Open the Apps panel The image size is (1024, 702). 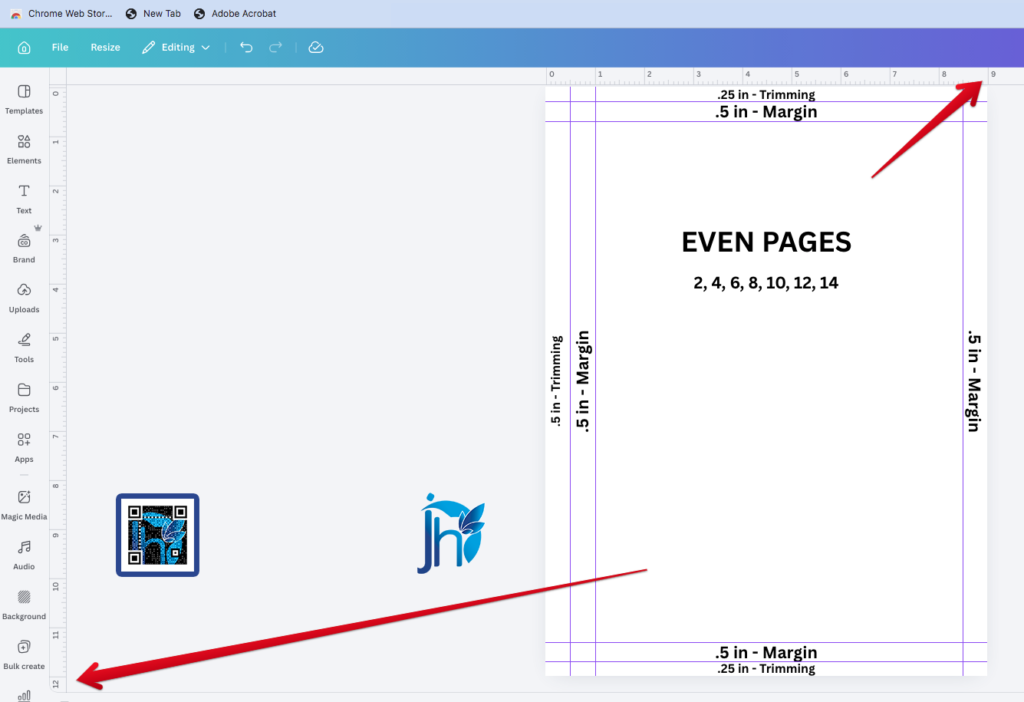tap(24, 446)
